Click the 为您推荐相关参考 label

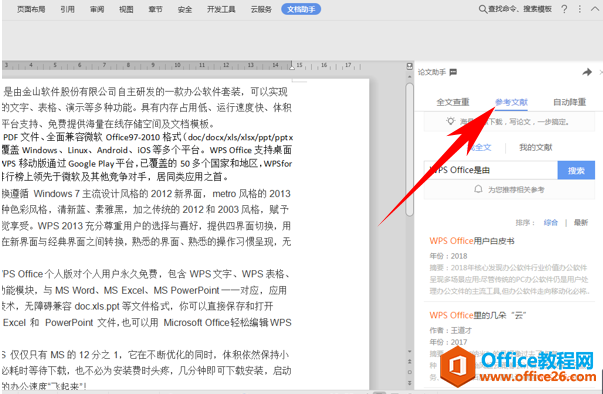click(516, 190)
